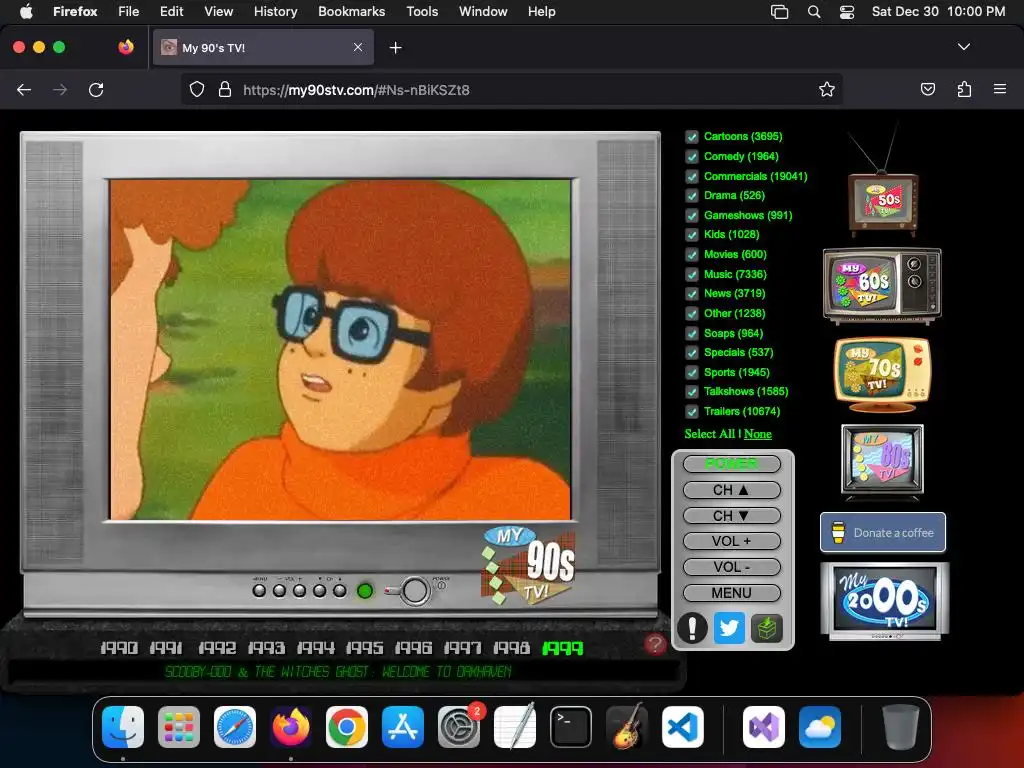View site security lock information

(x=225, y=89)
